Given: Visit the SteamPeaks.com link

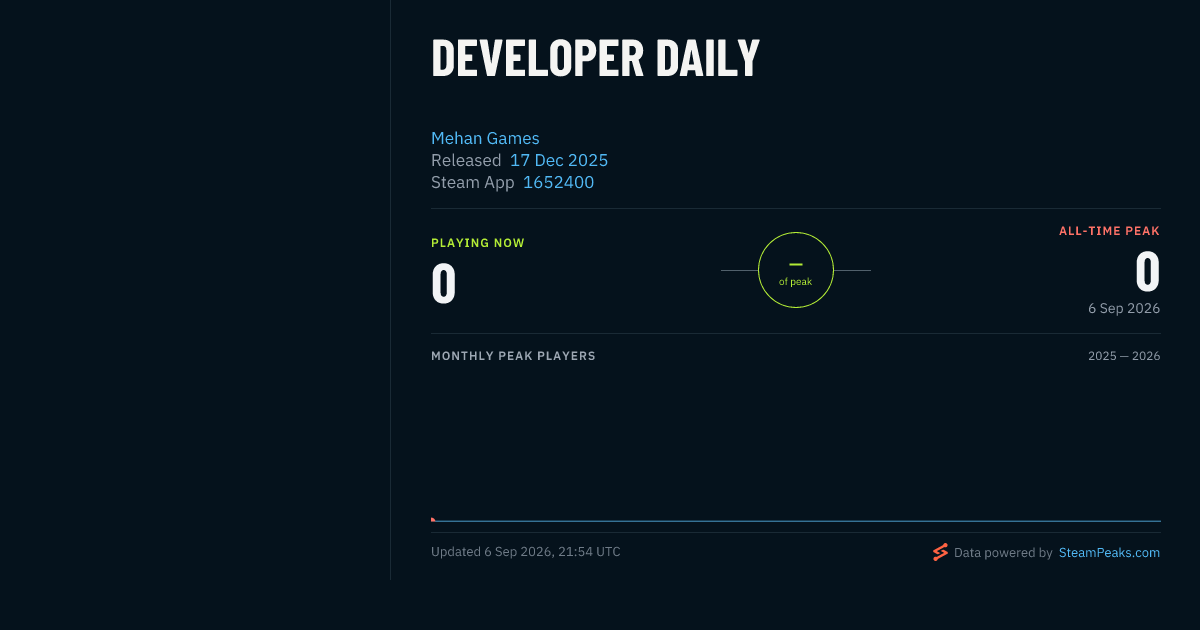Looking at the screenshot, I should click(x=1109, y=552).
